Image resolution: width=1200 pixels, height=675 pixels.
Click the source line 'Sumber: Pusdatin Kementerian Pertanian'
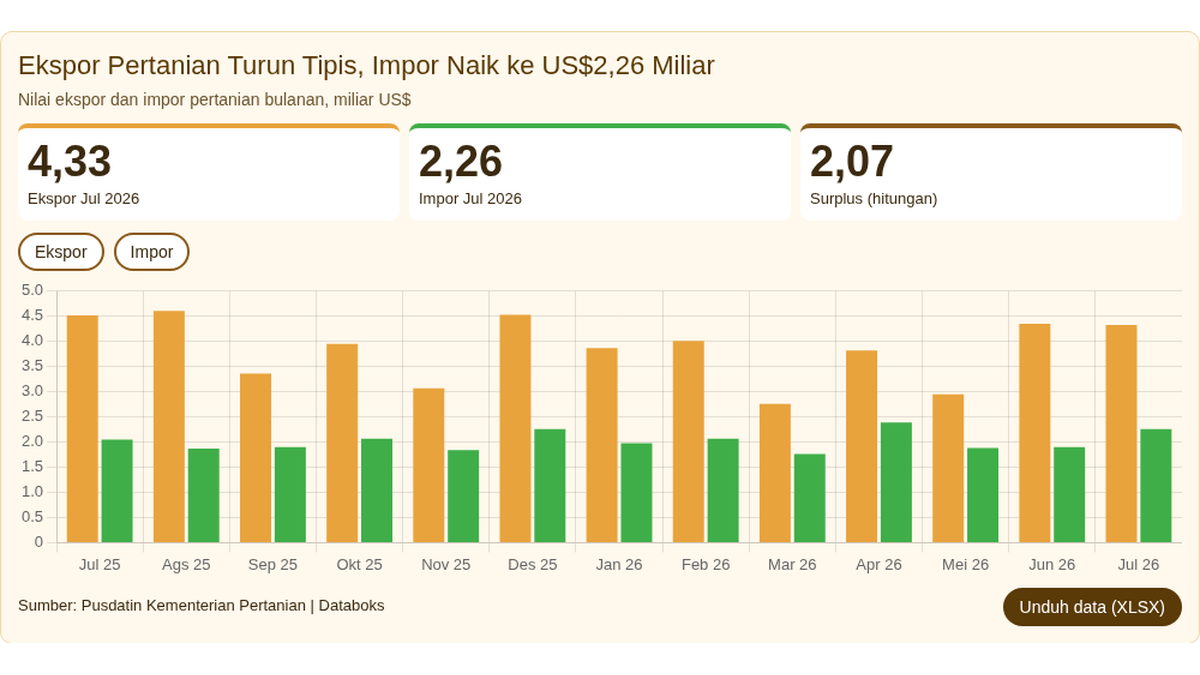pyautogui.click(x=201, y=605)
